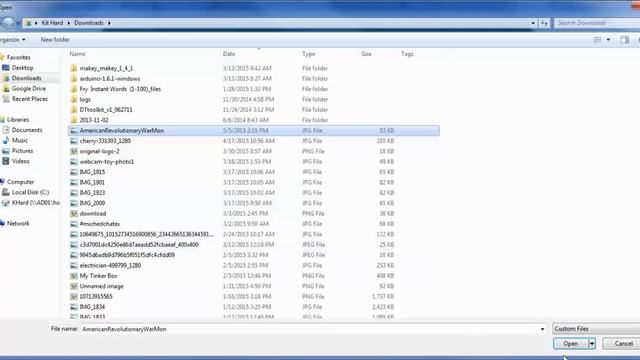Select the #michedchatex file name
Viewport: 640px width, 360px height.
100,224
